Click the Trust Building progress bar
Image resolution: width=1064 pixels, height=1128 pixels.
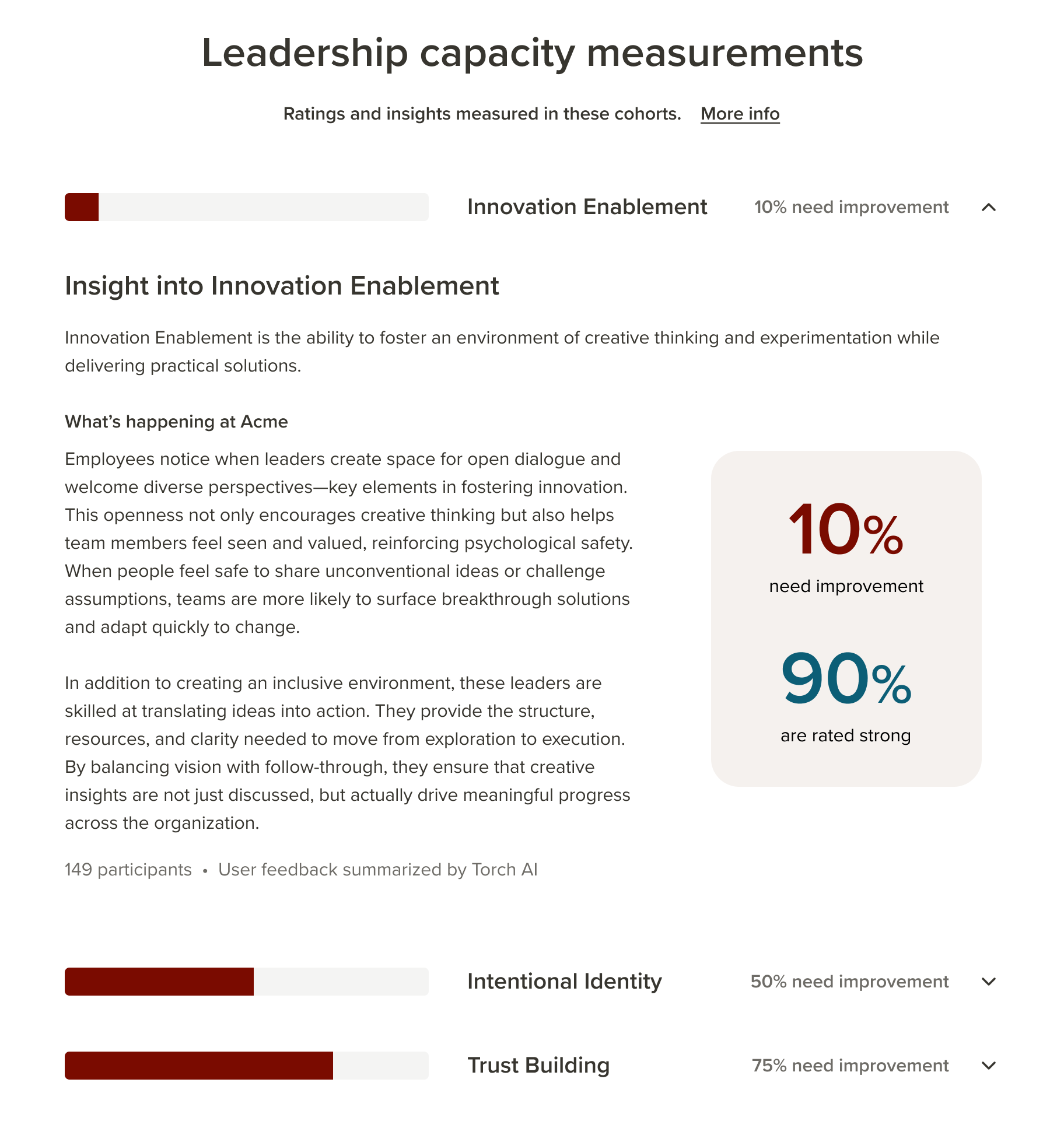(247, 1066)
